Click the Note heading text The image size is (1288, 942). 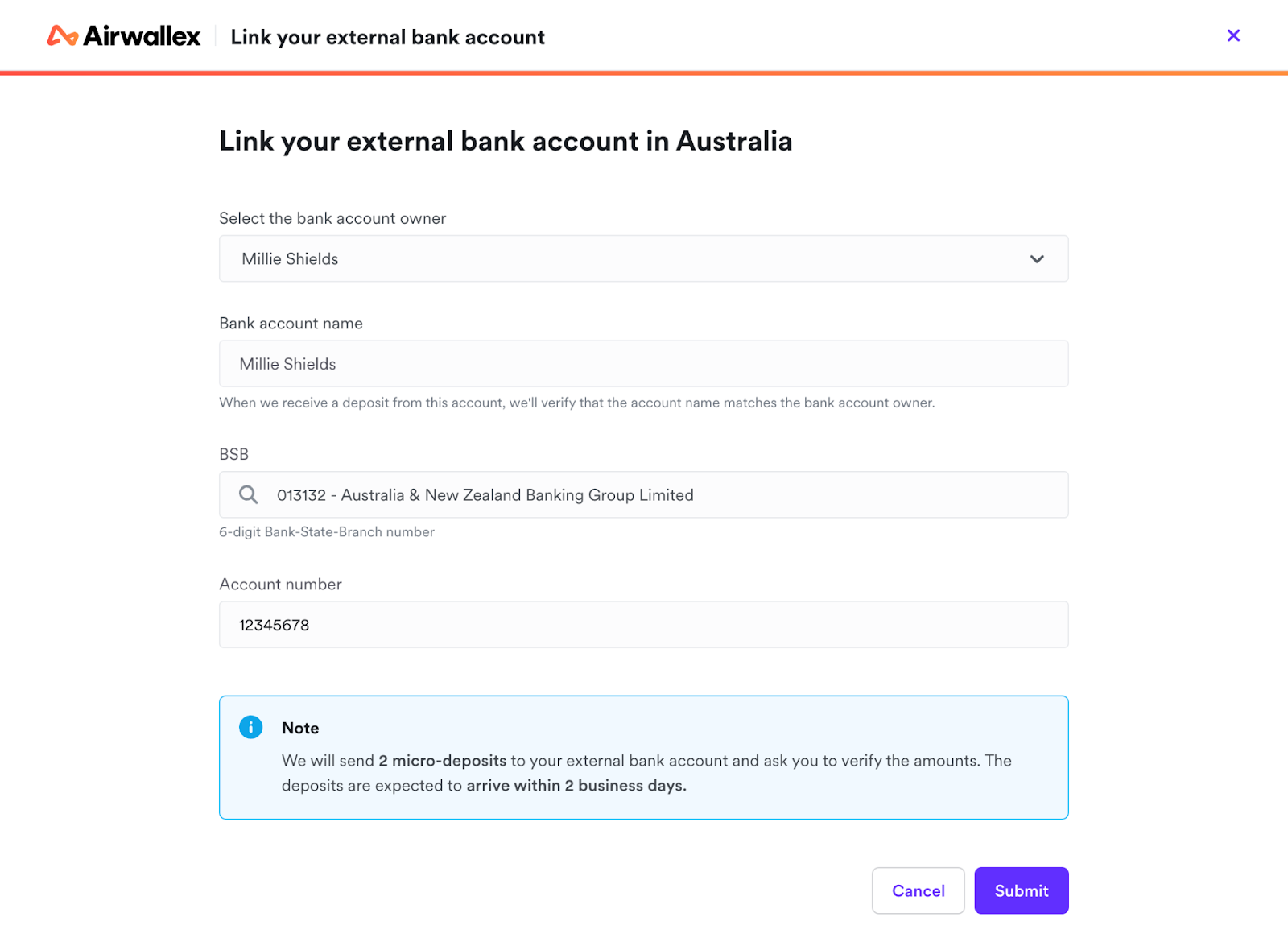(x=300, y=728)
